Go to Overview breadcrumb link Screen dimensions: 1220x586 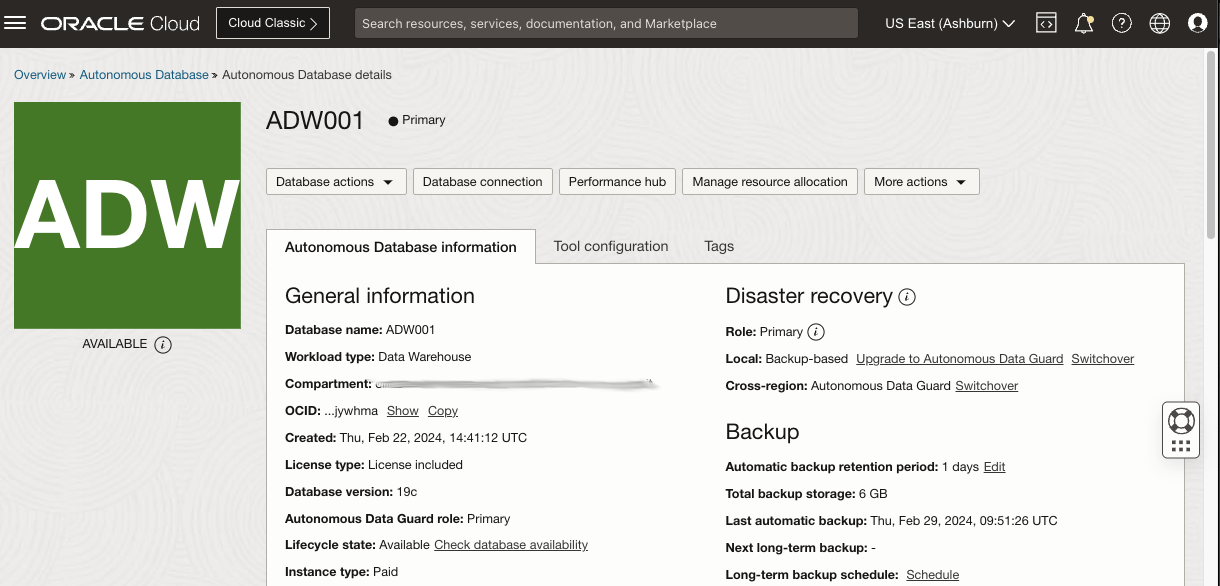40,75
